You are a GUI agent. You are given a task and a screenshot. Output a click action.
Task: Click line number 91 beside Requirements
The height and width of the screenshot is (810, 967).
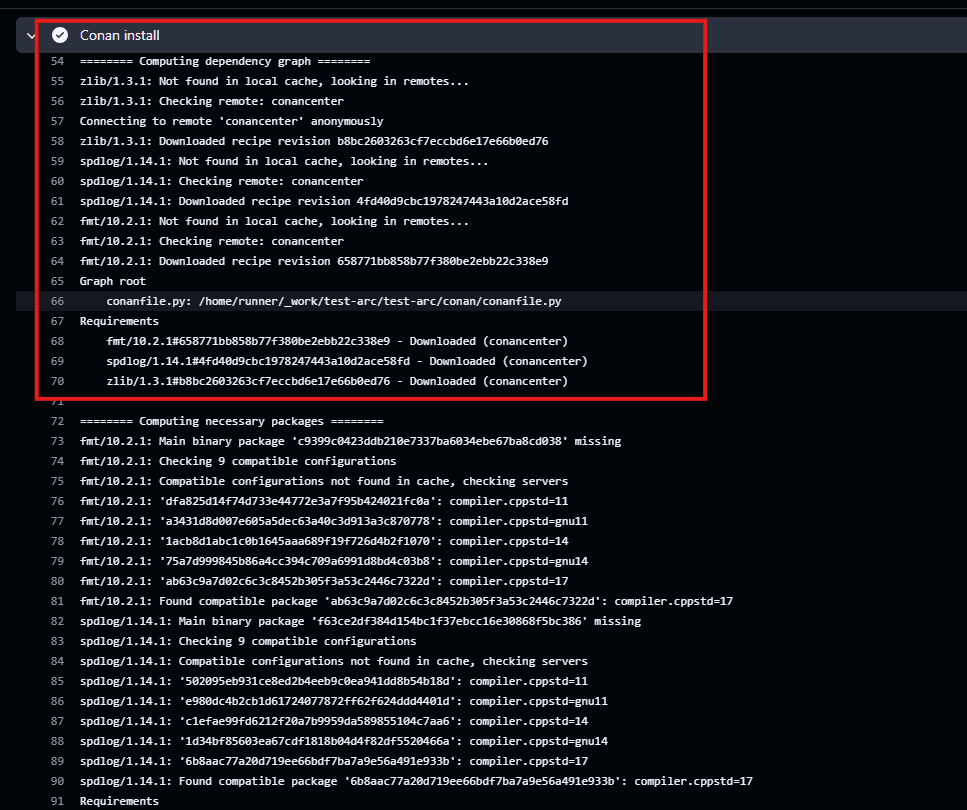(x=57, y=801)
